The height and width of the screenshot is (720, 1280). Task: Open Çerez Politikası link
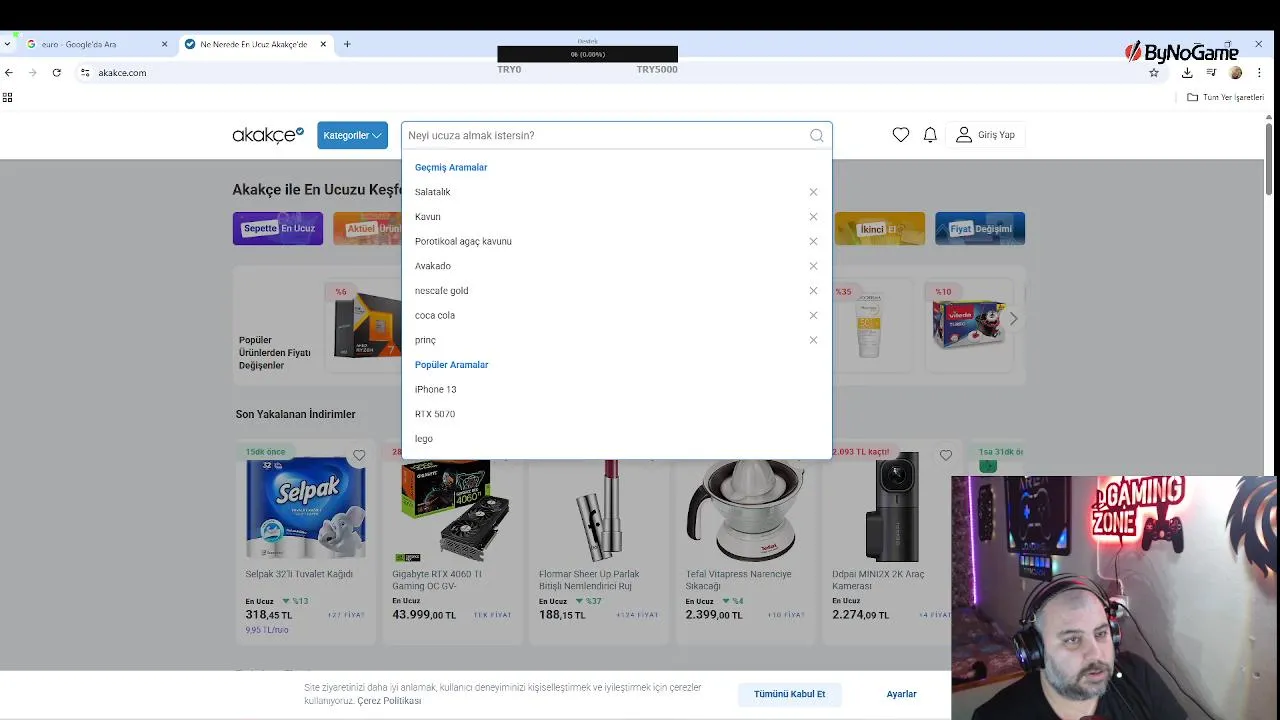(x=389, y=701)
